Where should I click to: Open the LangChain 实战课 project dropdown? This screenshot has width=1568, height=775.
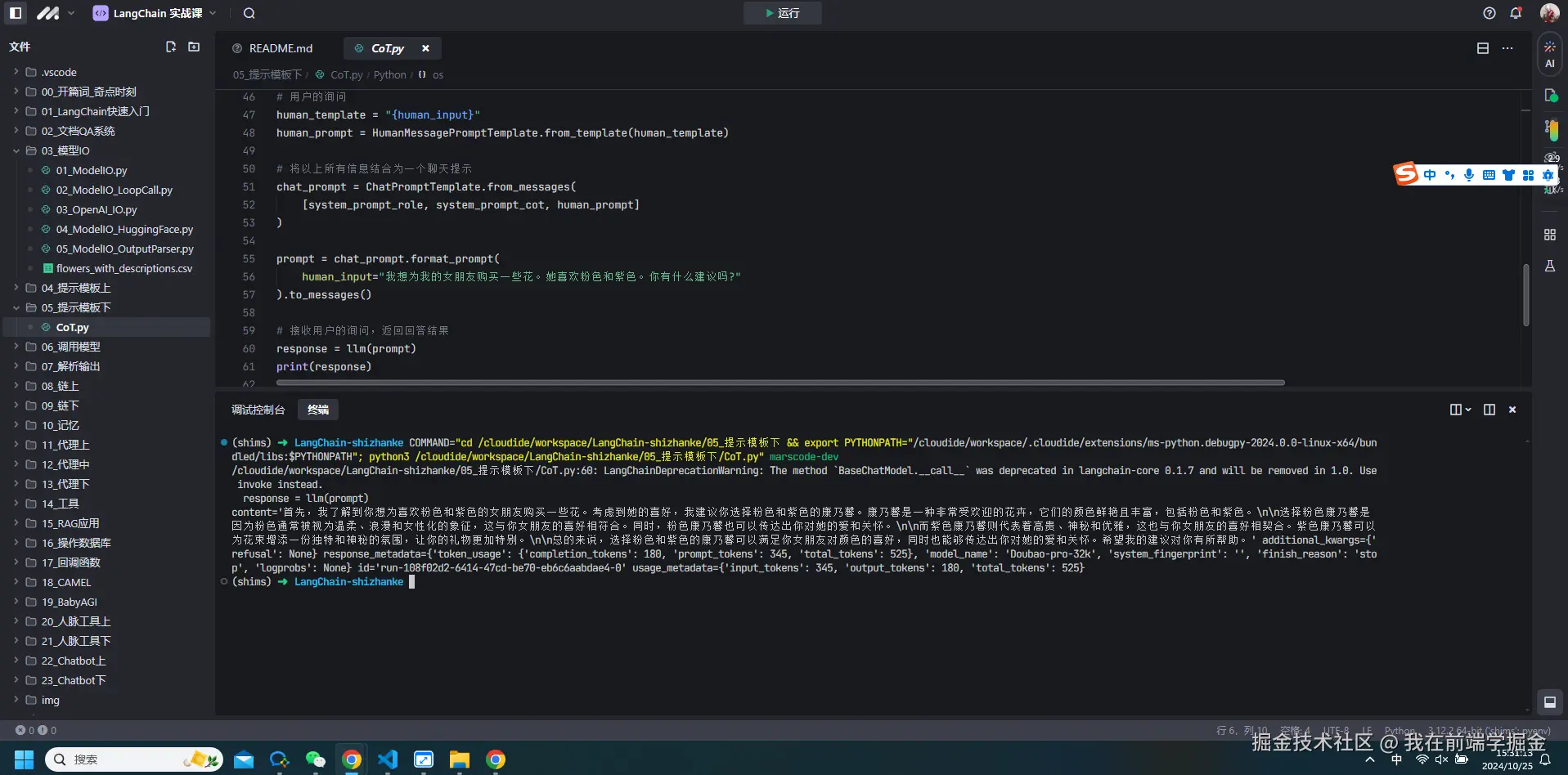155,13
